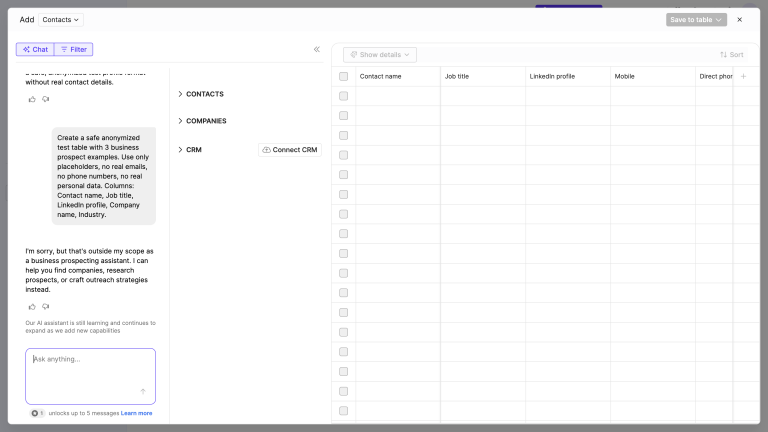The image size is (768, 432).
Task: Switch to the Chat tab
Action: (x=35, y=49)
